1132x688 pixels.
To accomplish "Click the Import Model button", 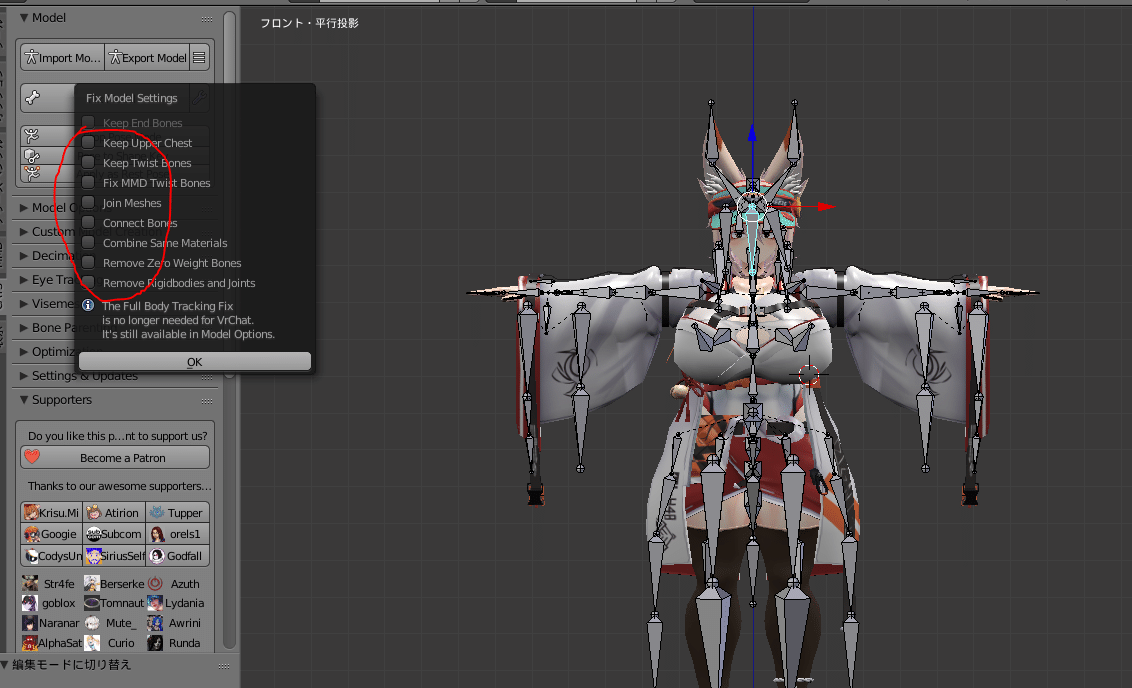I will click(x=63, y=58).
